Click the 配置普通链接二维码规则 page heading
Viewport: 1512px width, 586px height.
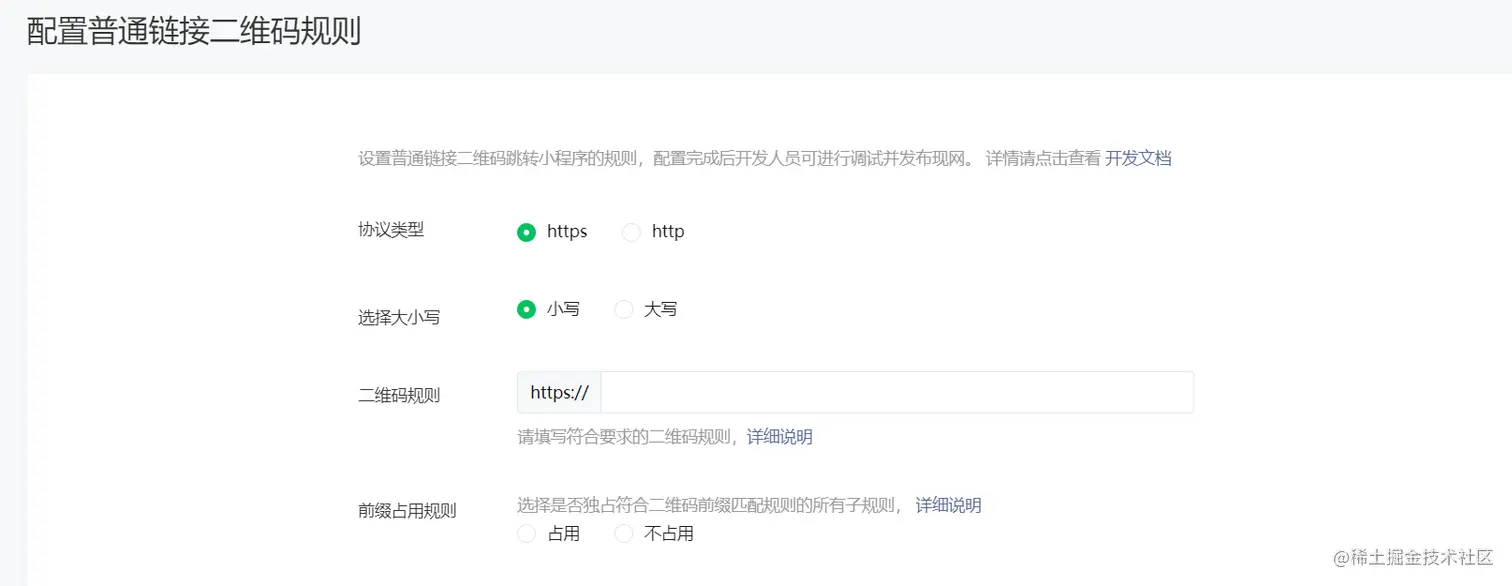[194, 31]
